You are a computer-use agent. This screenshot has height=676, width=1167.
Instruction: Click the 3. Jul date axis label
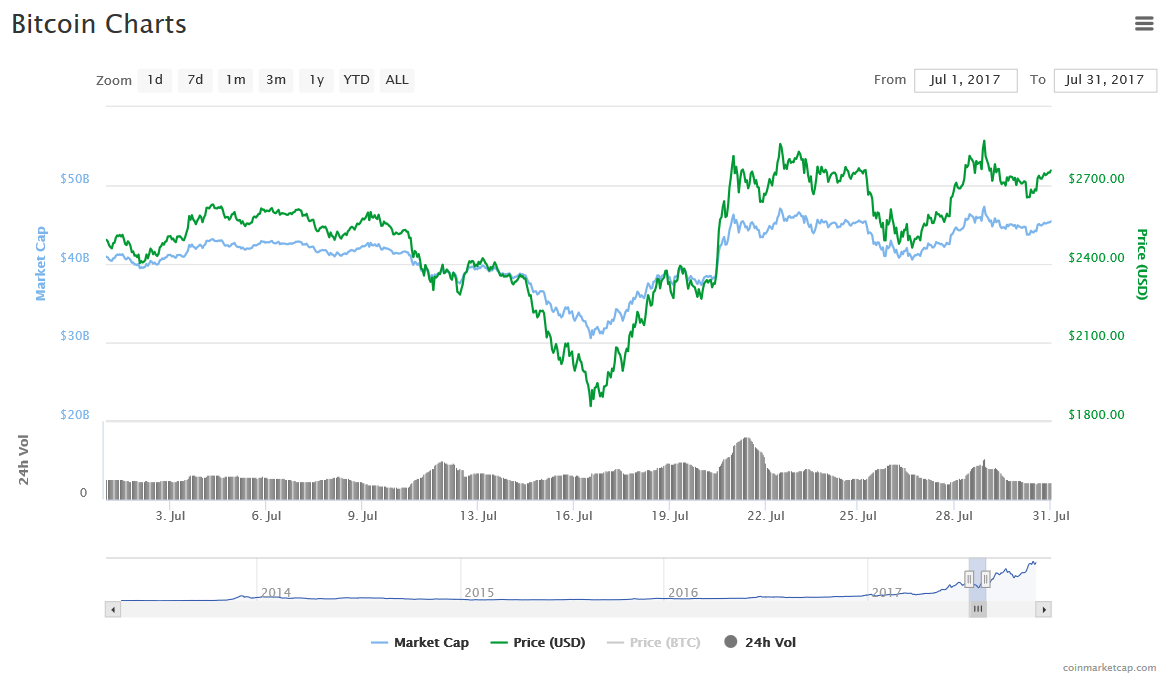pos(170,516)
